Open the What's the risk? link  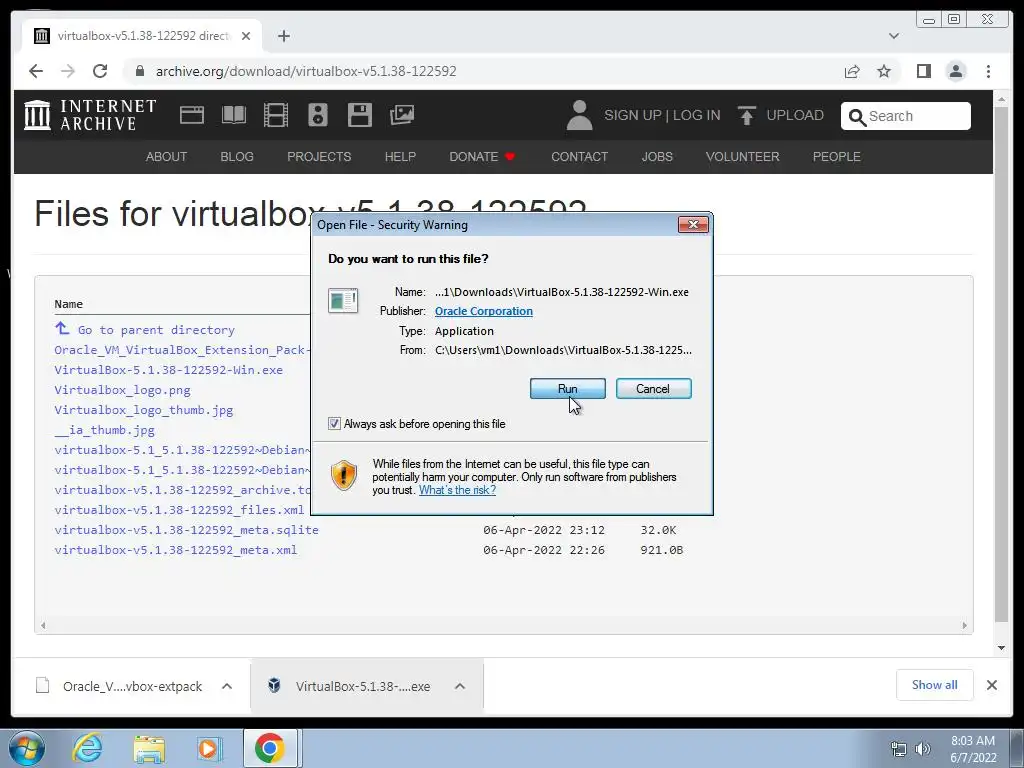457,490
